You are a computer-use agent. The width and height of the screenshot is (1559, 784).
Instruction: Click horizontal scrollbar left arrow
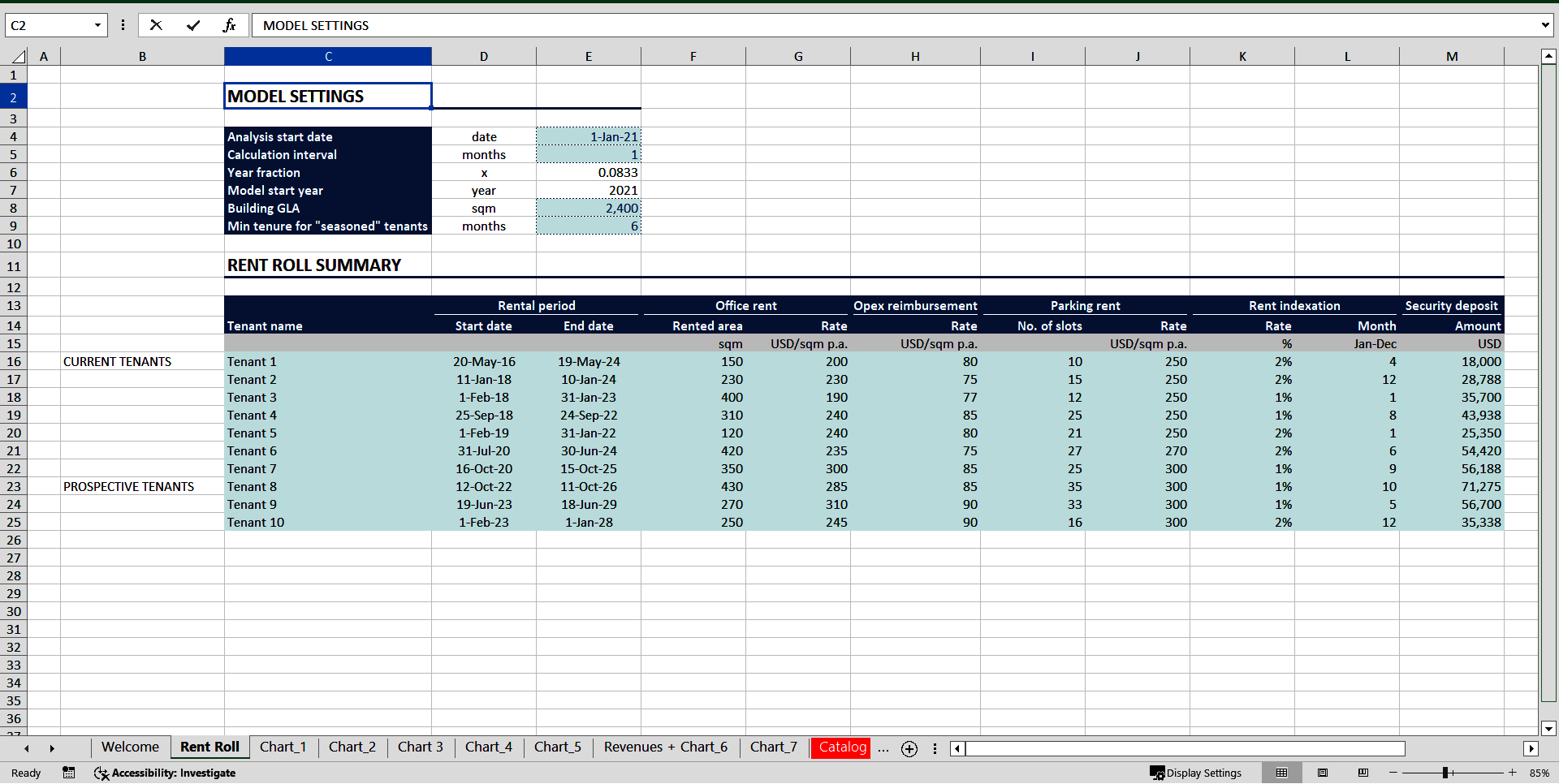pyautogui.click(x=957, y=748)
